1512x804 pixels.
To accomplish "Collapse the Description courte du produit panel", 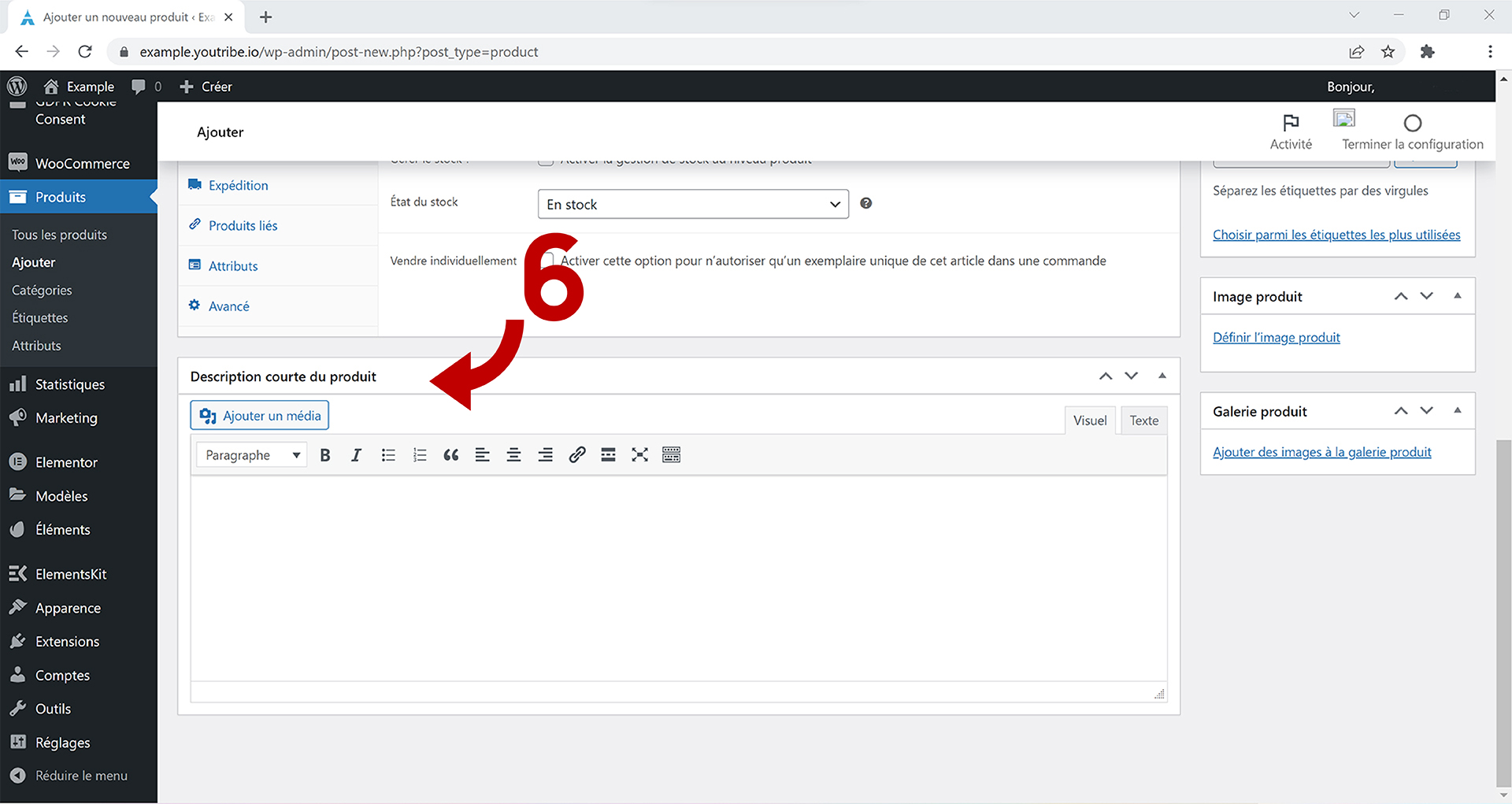I will 1162,376.
